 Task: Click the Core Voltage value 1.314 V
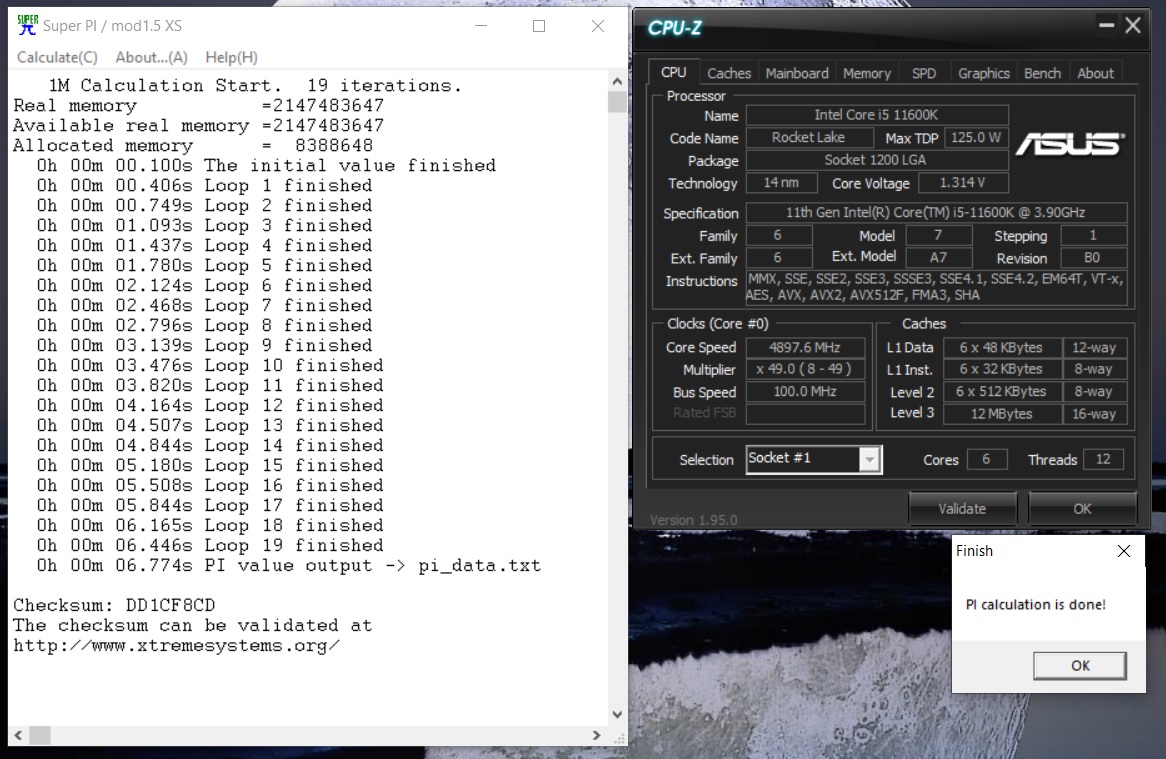click(x=963, y=182)
